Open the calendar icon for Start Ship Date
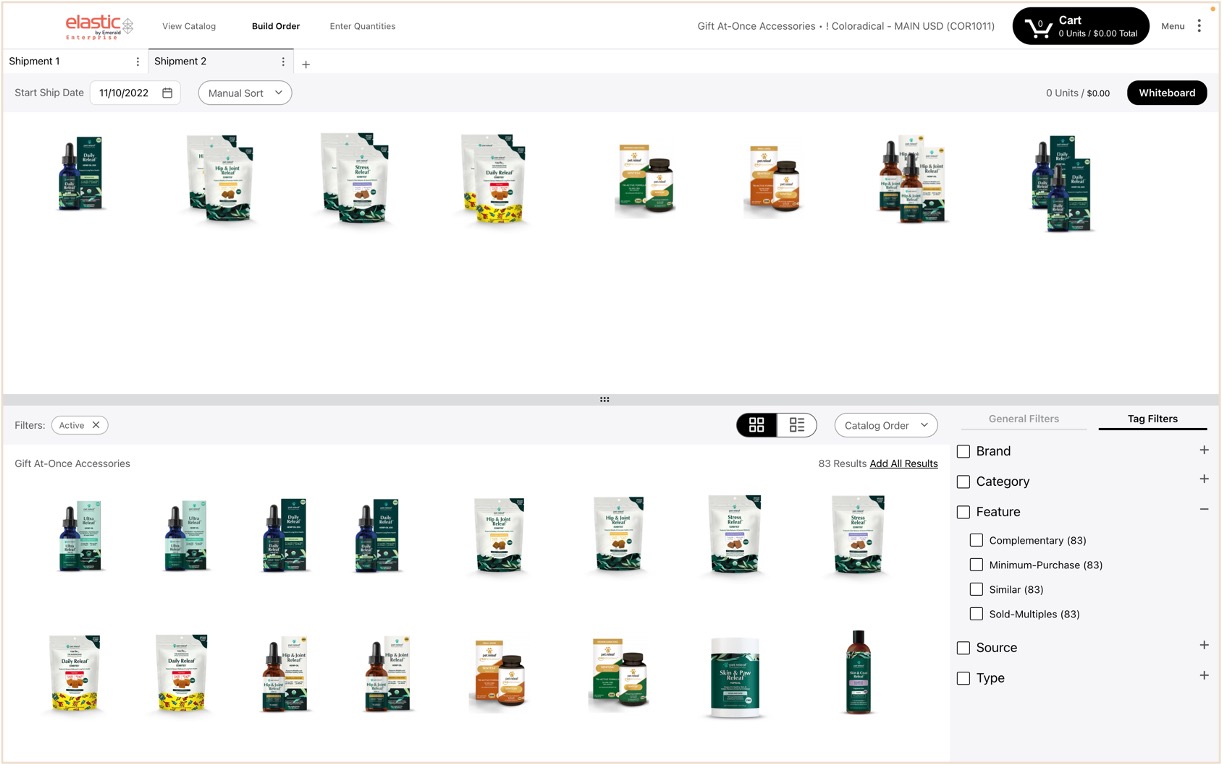Viewport: 1222px width, 764px height. [166, 92]
